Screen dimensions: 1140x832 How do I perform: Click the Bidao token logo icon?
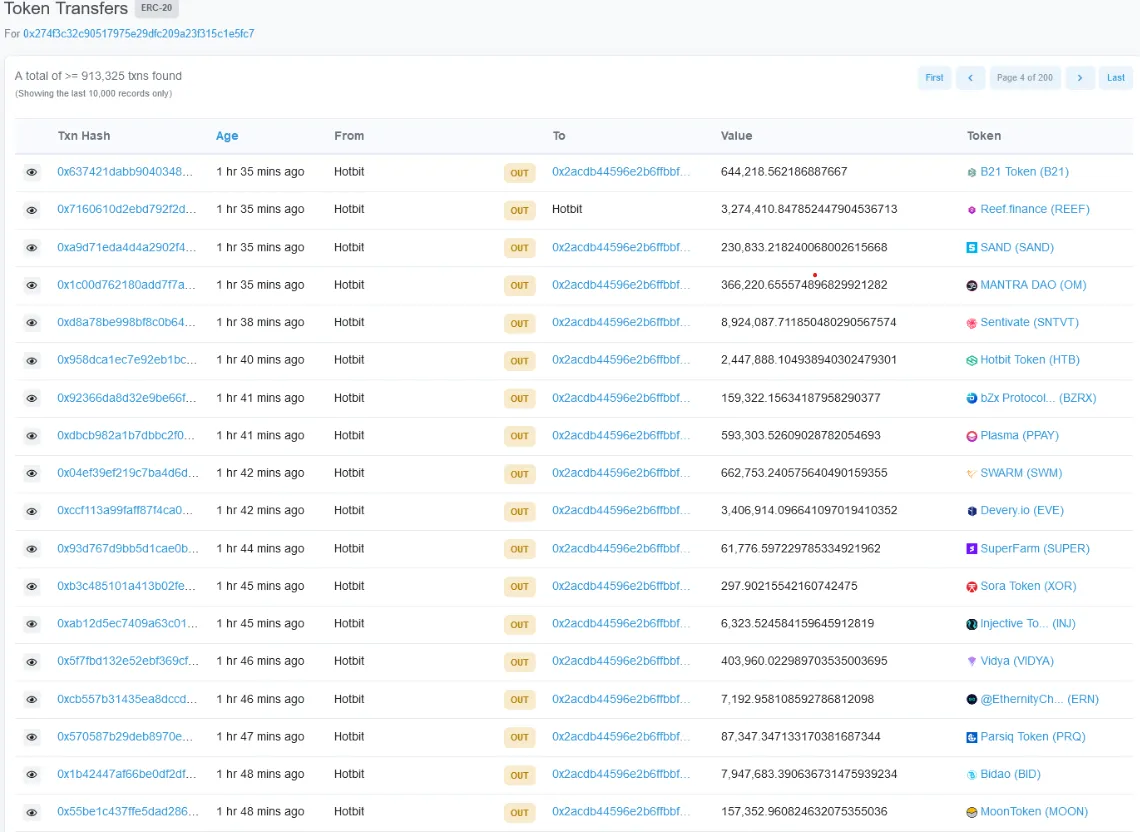coord(971,775)
